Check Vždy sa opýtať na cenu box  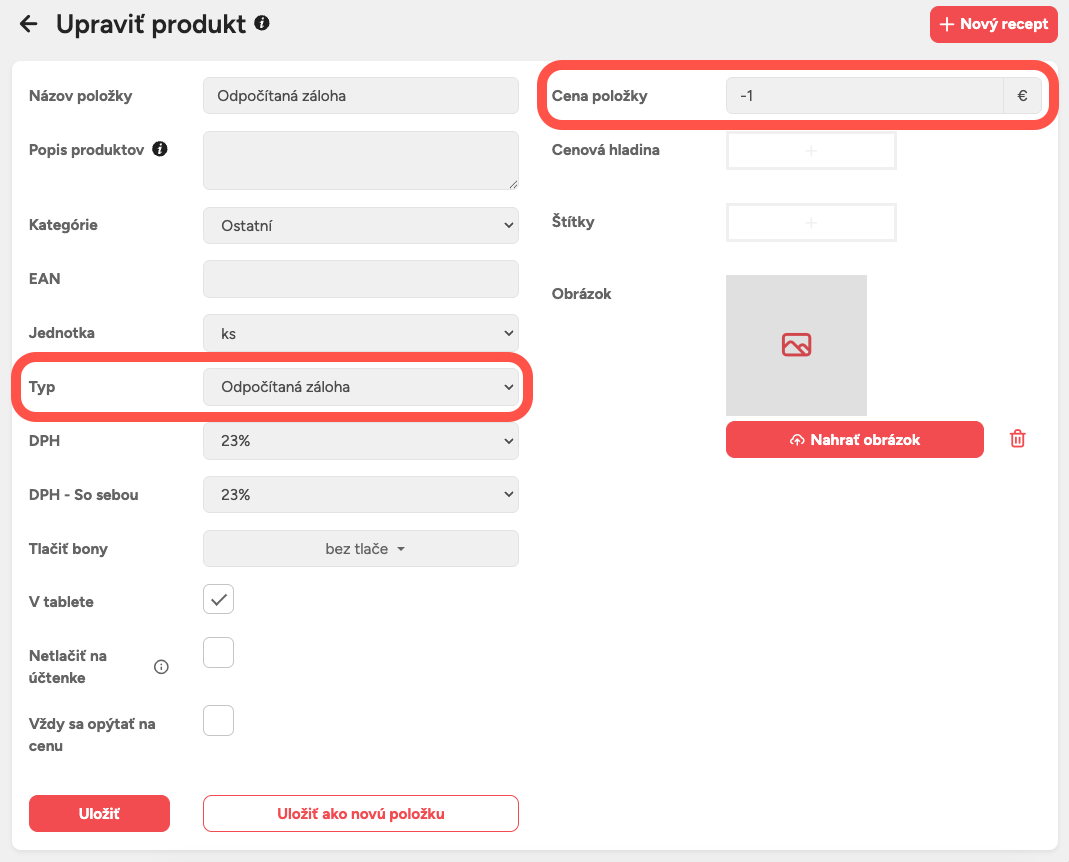218,720
